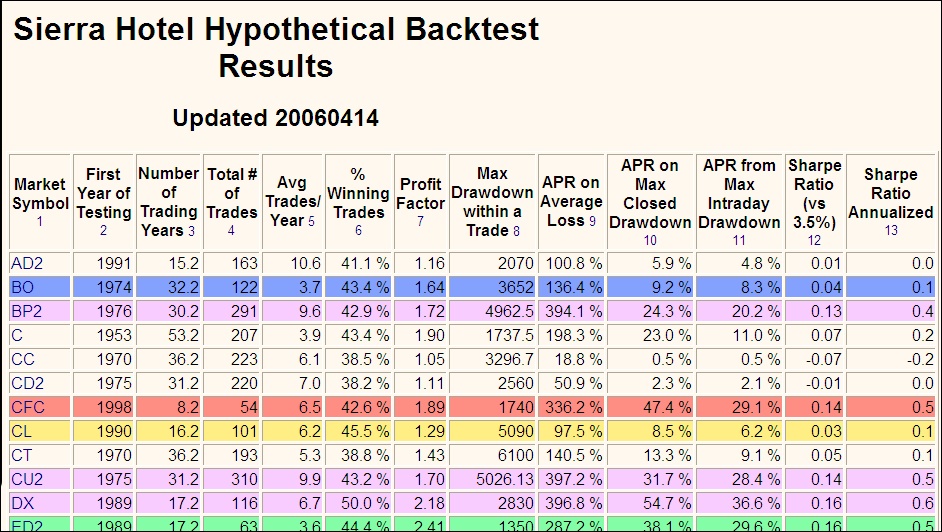This screenshot has width=942, height=532.
Task: Open the CU2 market symbol link
Action: click(x=27, y=479)
